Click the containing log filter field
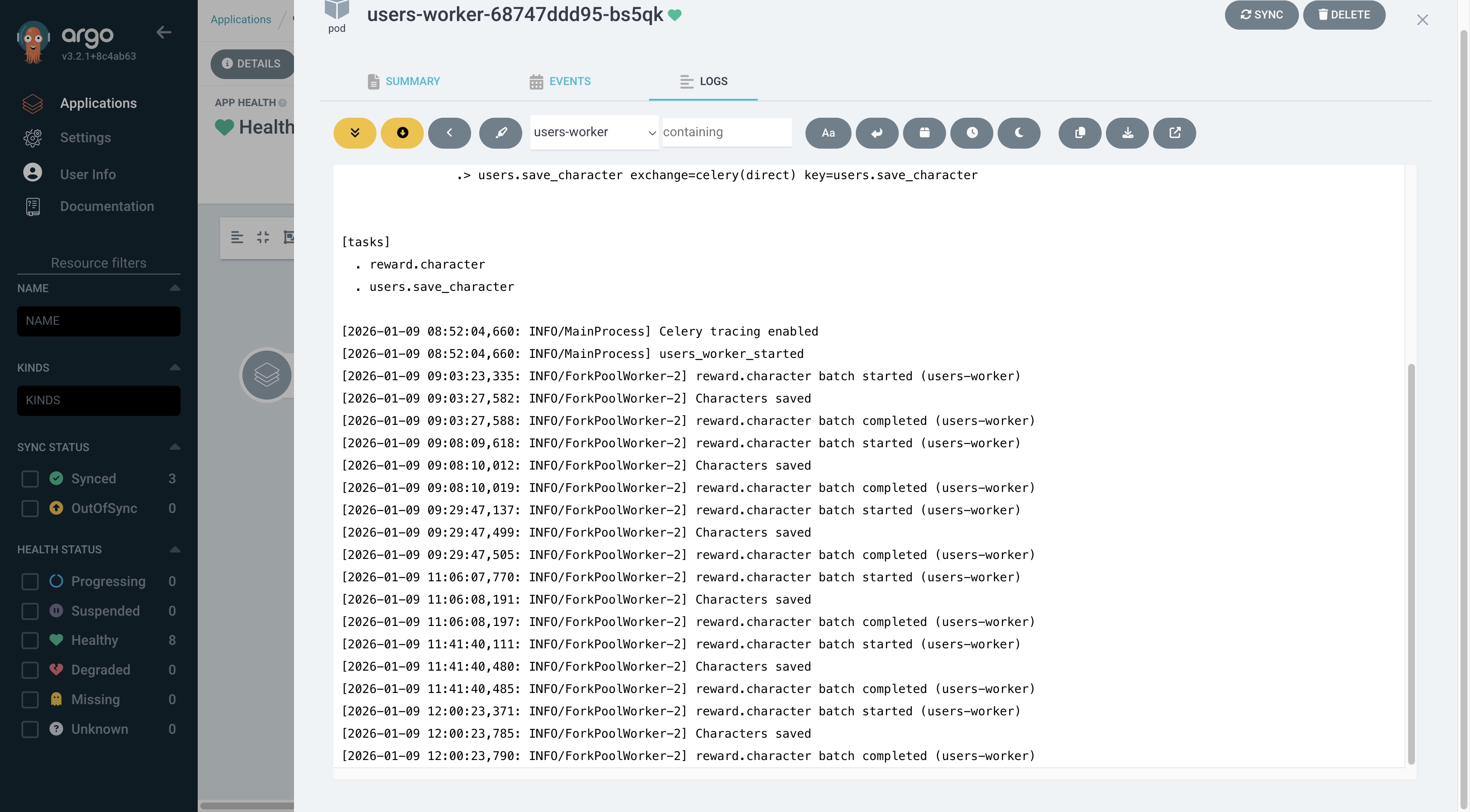Image resolution: width=1470 pixels, height=812 pixels. click(726, 132)
